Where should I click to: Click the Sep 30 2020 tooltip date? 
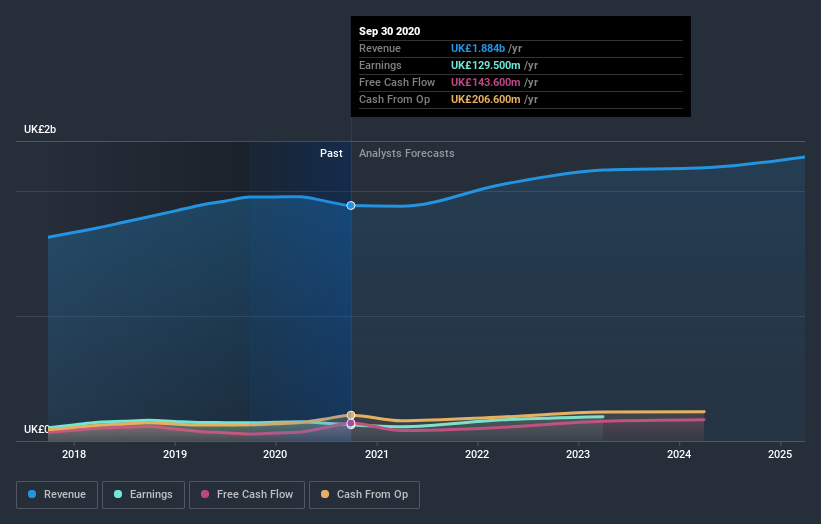pos(390,31)
